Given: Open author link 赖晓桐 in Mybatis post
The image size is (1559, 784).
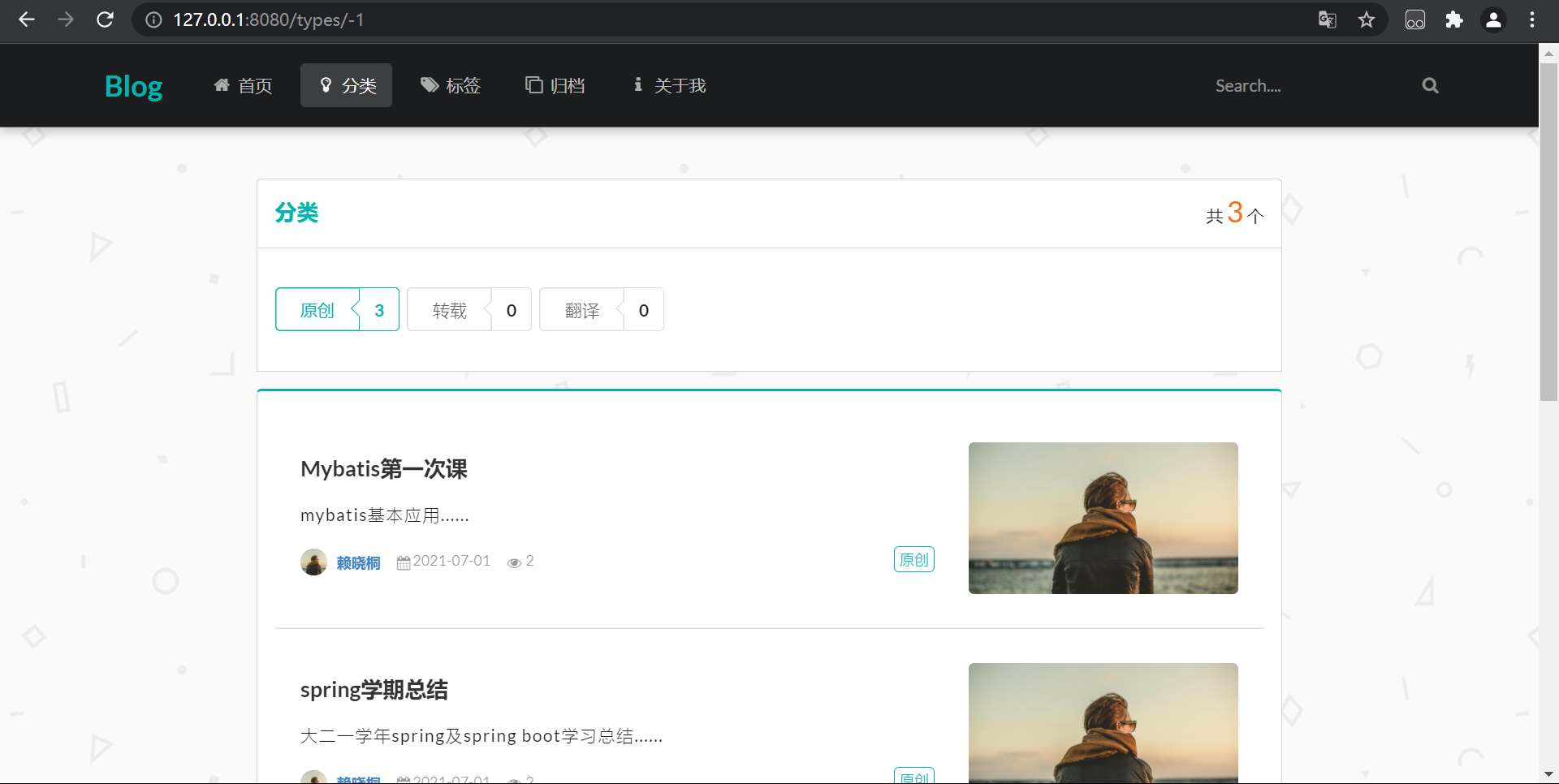Looking at the screenshot, I should click(358, 562).
